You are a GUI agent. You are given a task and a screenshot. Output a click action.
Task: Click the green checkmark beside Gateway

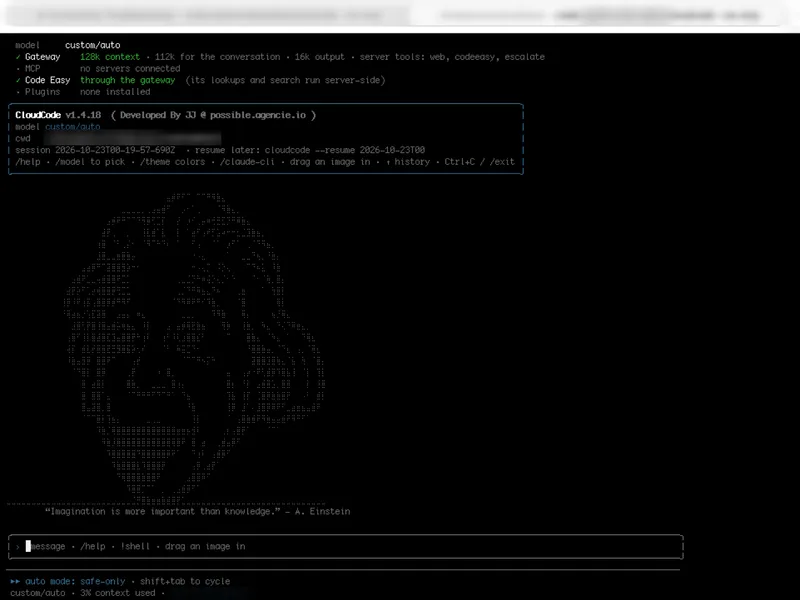(x=18, y=57)
